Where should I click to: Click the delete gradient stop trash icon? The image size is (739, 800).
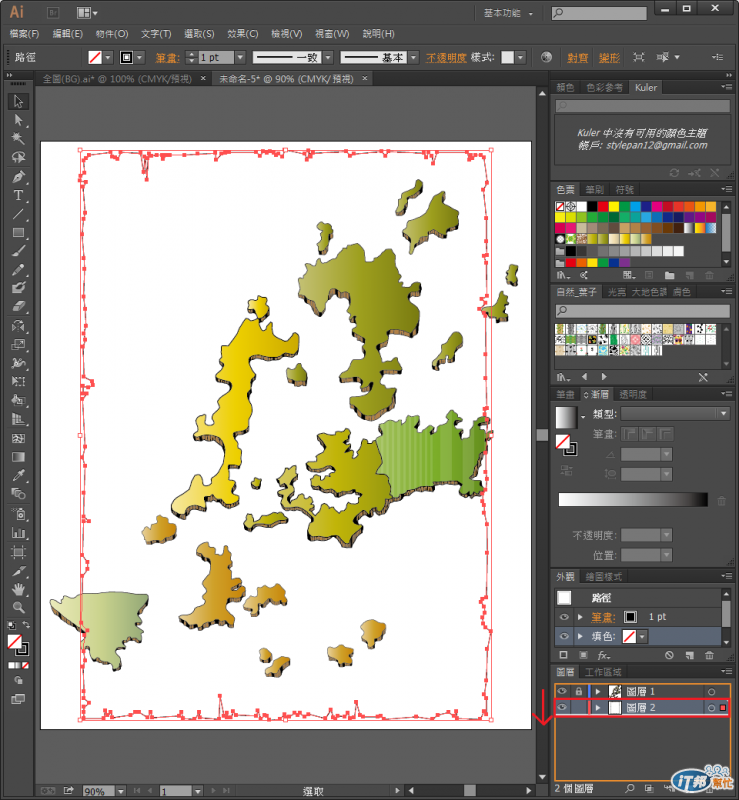(721, 501)
